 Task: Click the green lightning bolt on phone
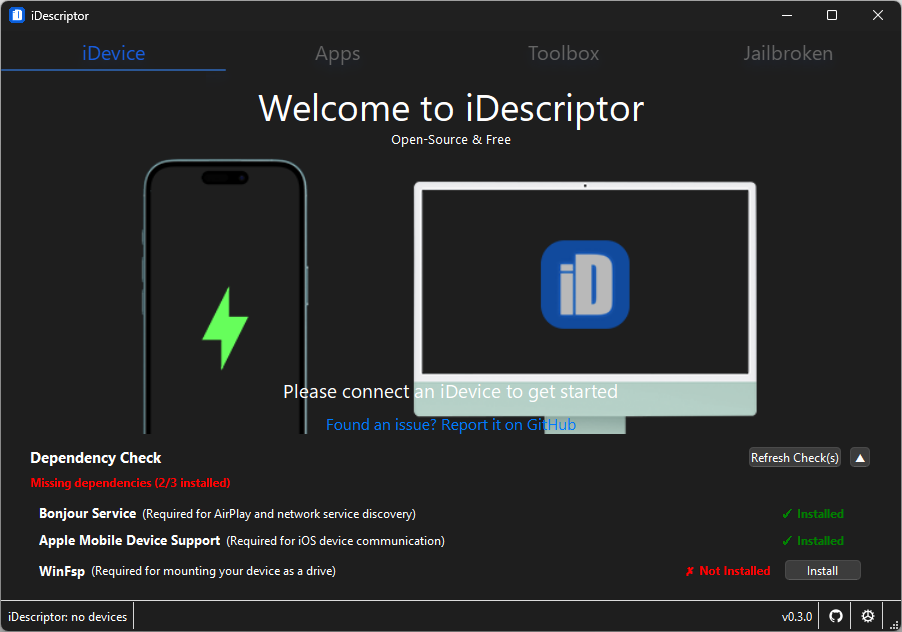tap(225, 329)
